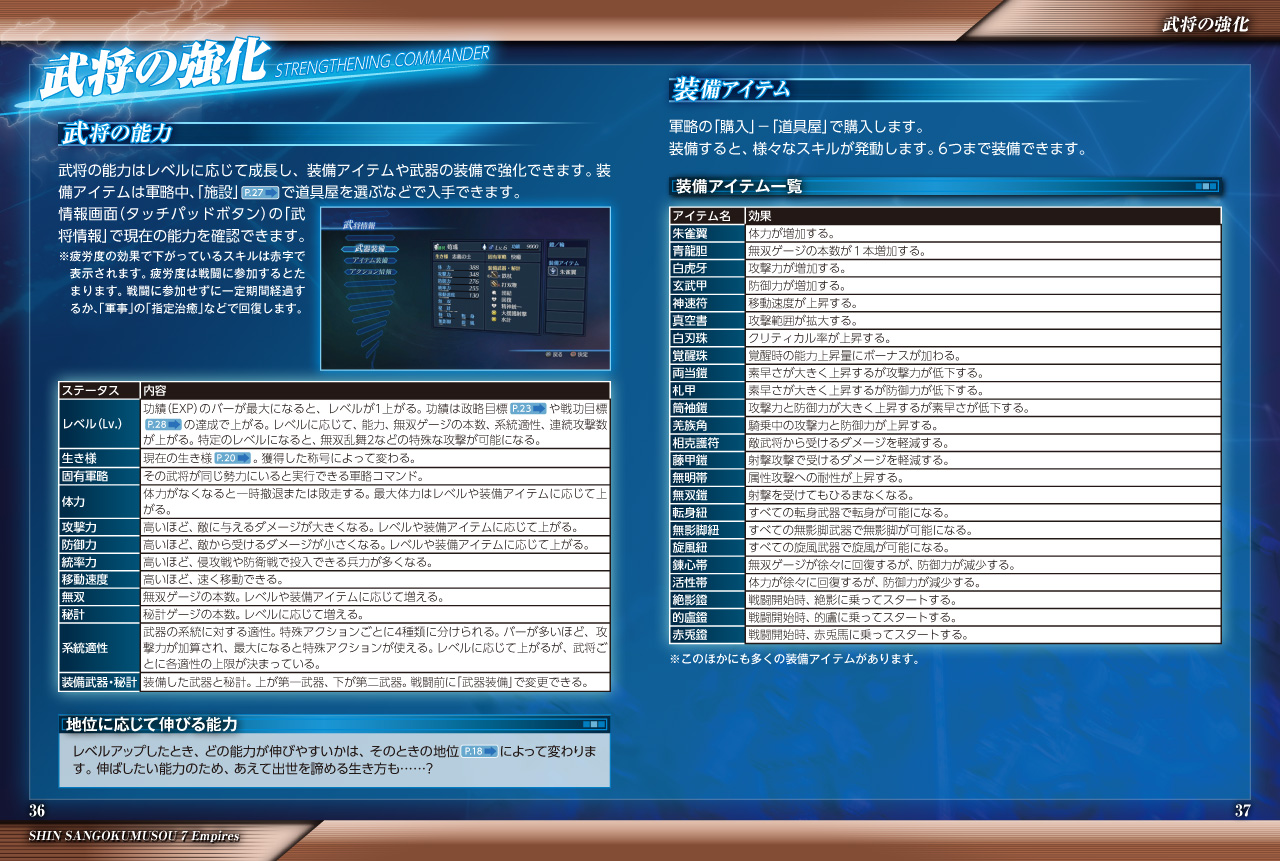Select the 羌族角 item row

click(x=945, y=426)
